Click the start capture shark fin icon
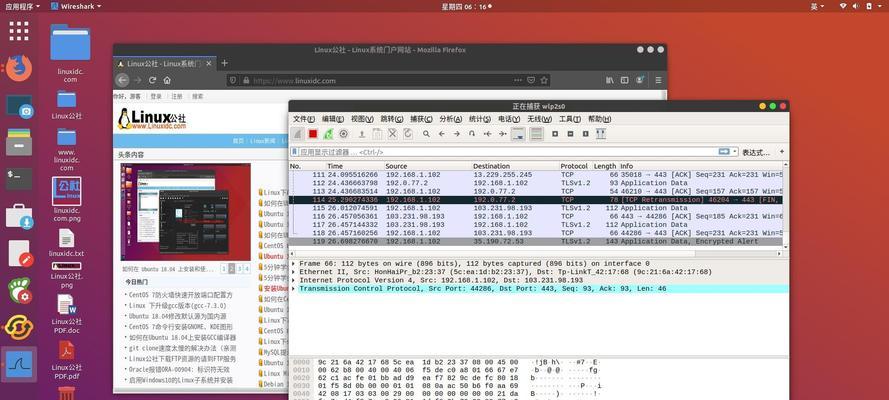This screenshot has width=889, height=400. [x=297, y=134]
